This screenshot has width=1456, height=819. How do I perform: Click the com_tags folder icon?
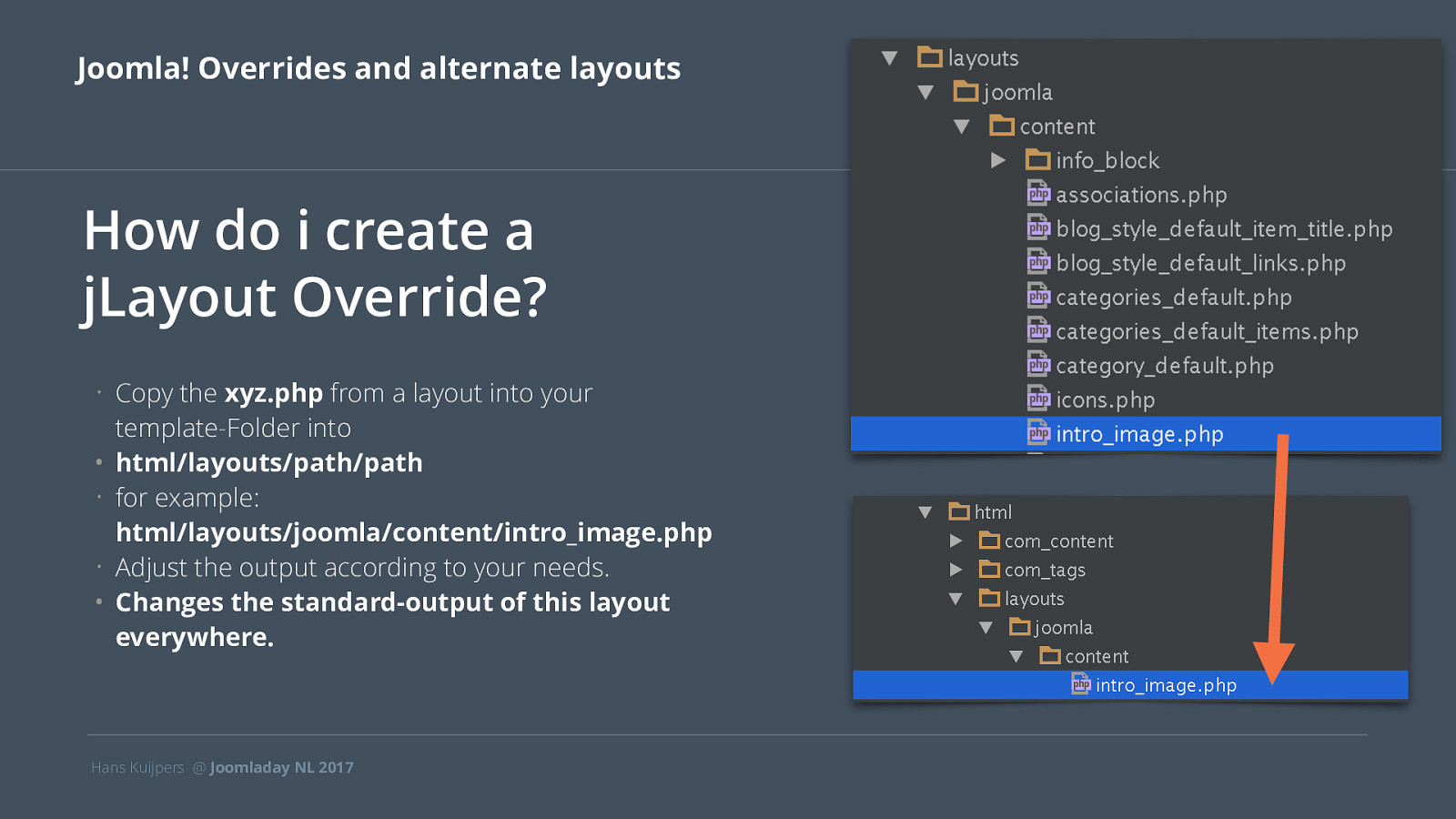989,569
